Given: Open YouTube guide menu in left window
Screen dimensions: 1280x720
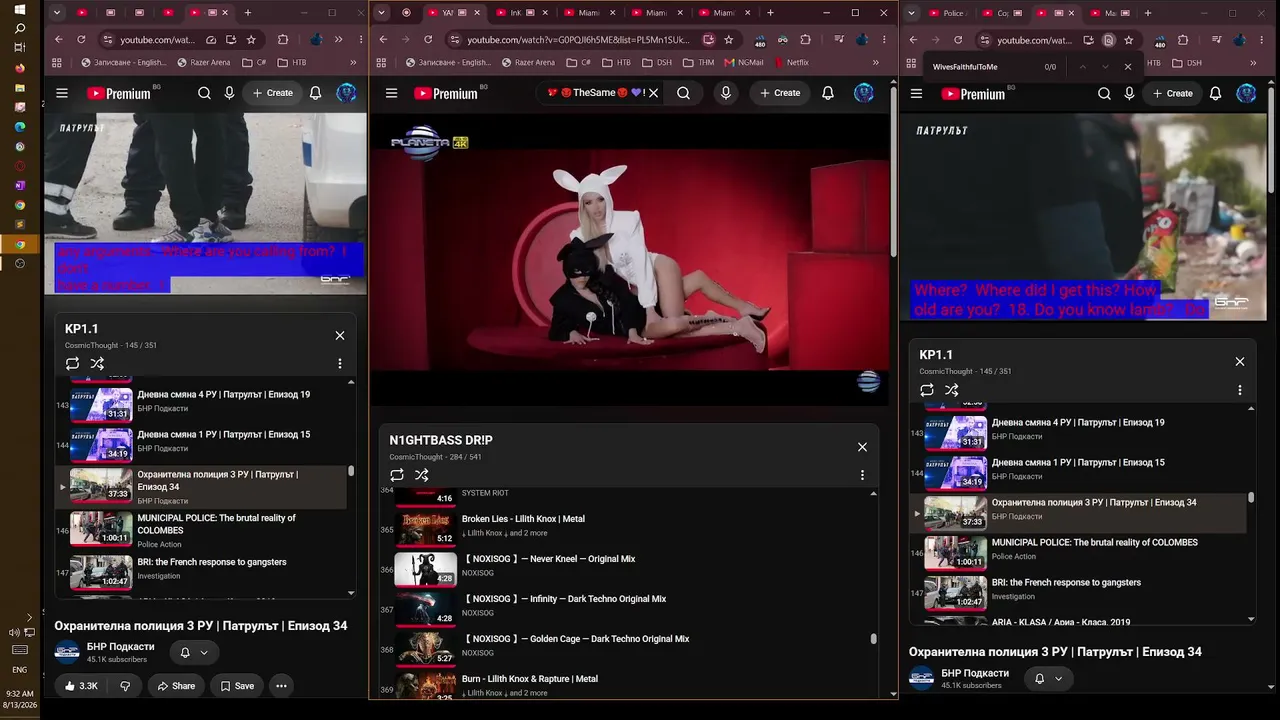Looking at the screenshot, I should [62, 93].
